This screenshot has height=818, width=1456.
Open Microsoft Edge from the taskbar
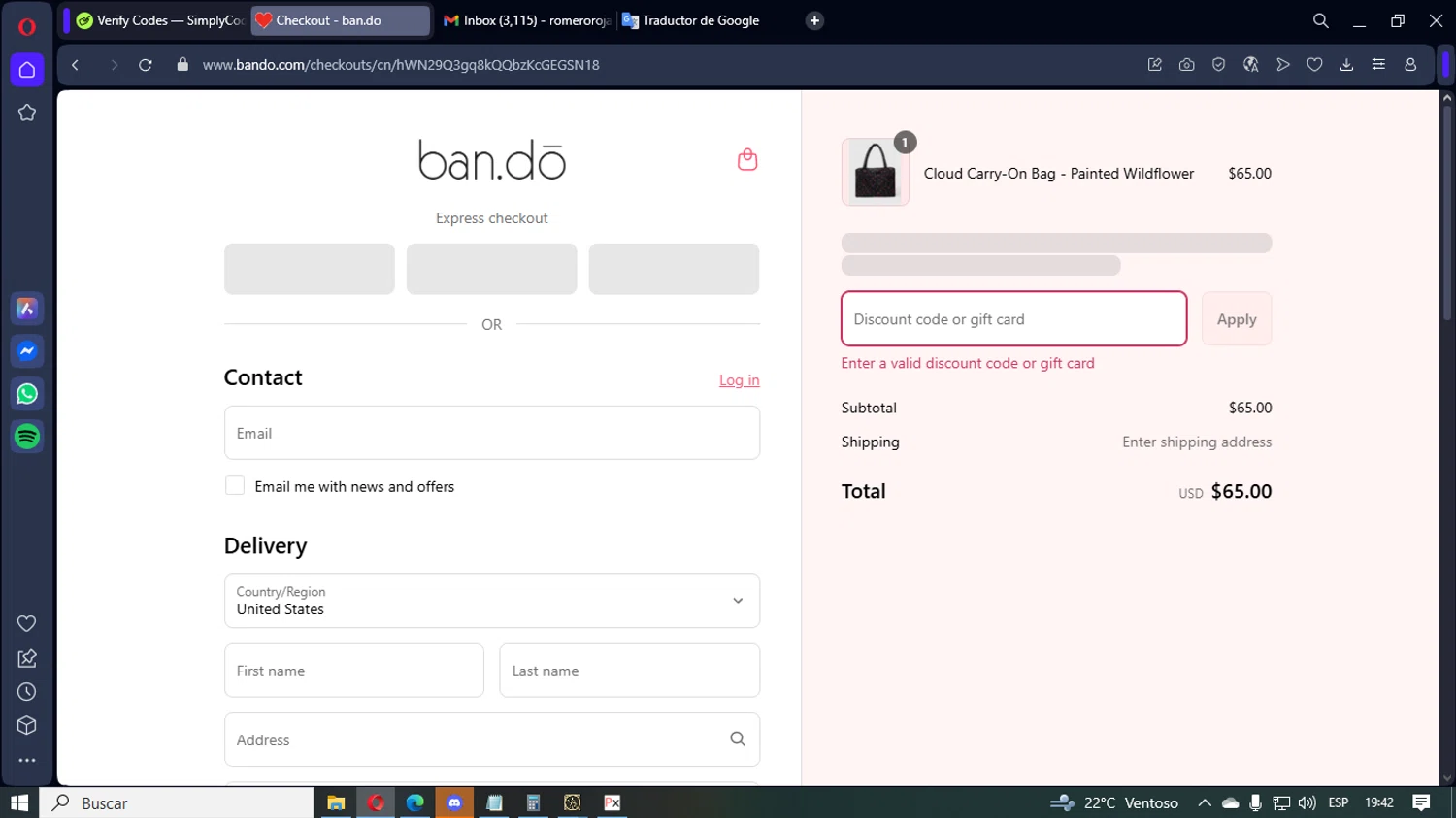tap(414, 802)
